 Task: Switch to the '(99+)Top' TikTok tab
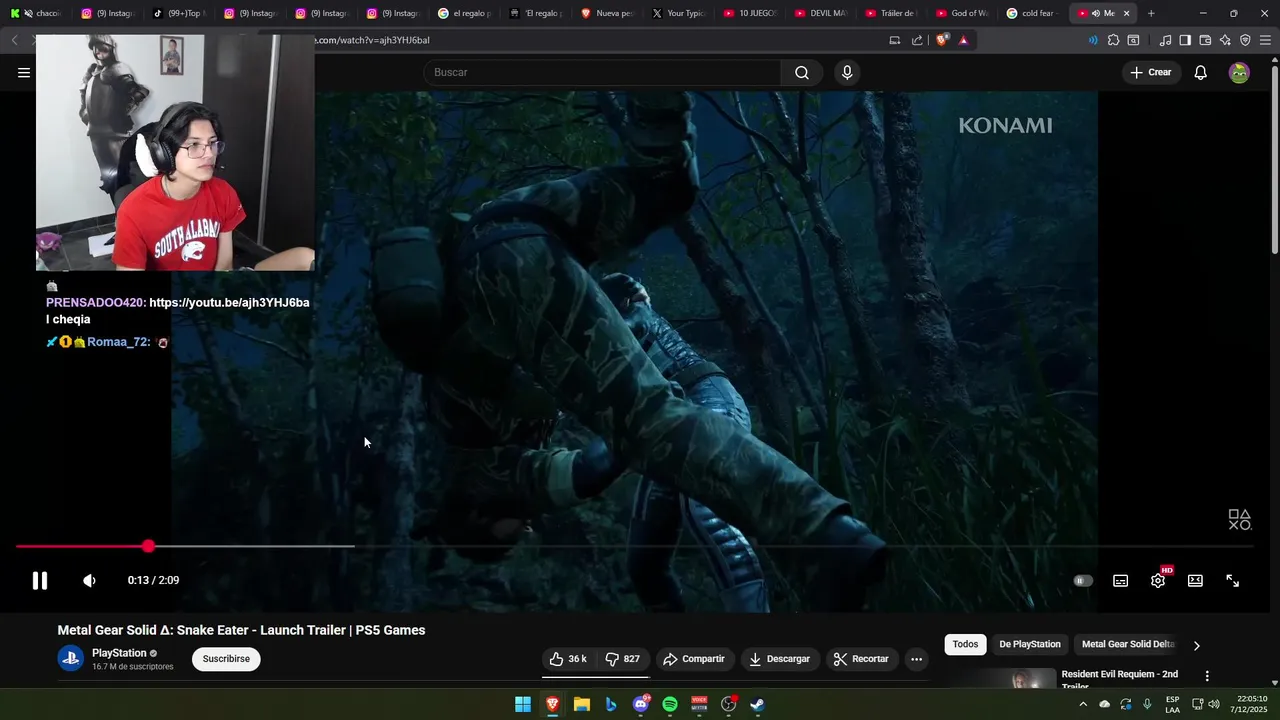click(178, 13)
